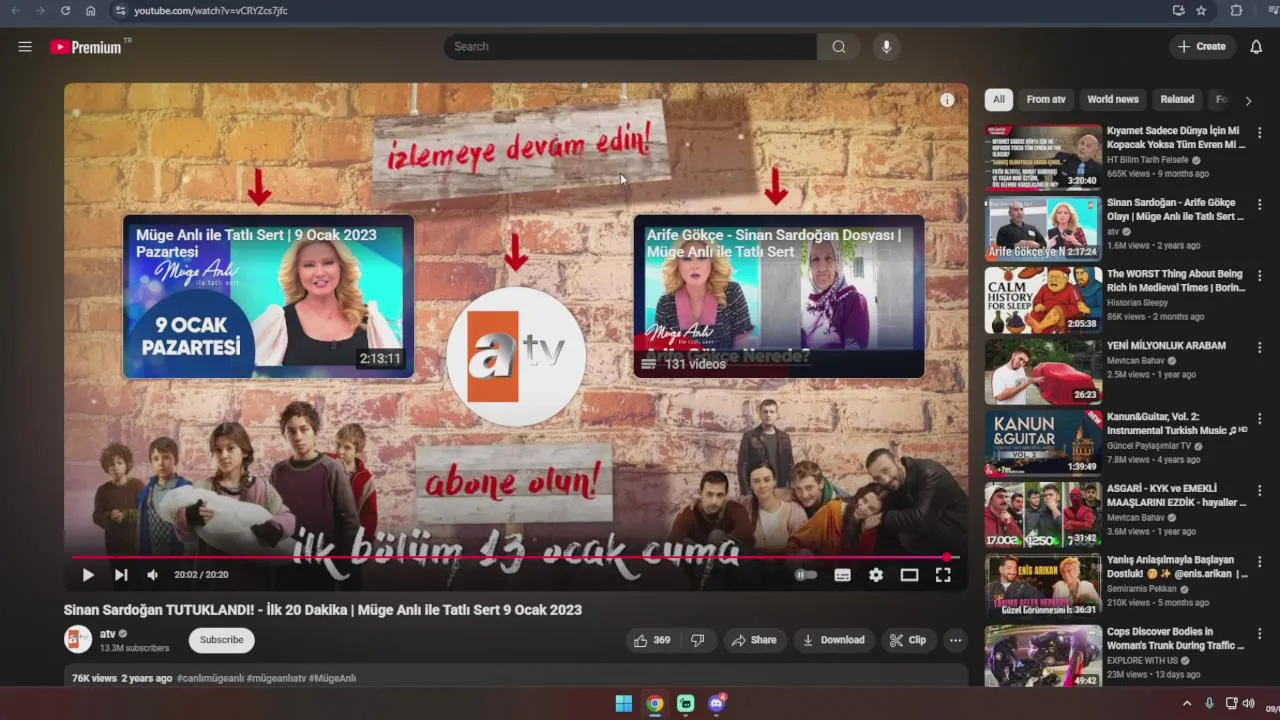Reload the browser page
The width and height of the screenshot is (1280, 720).
tap(65, 10)
